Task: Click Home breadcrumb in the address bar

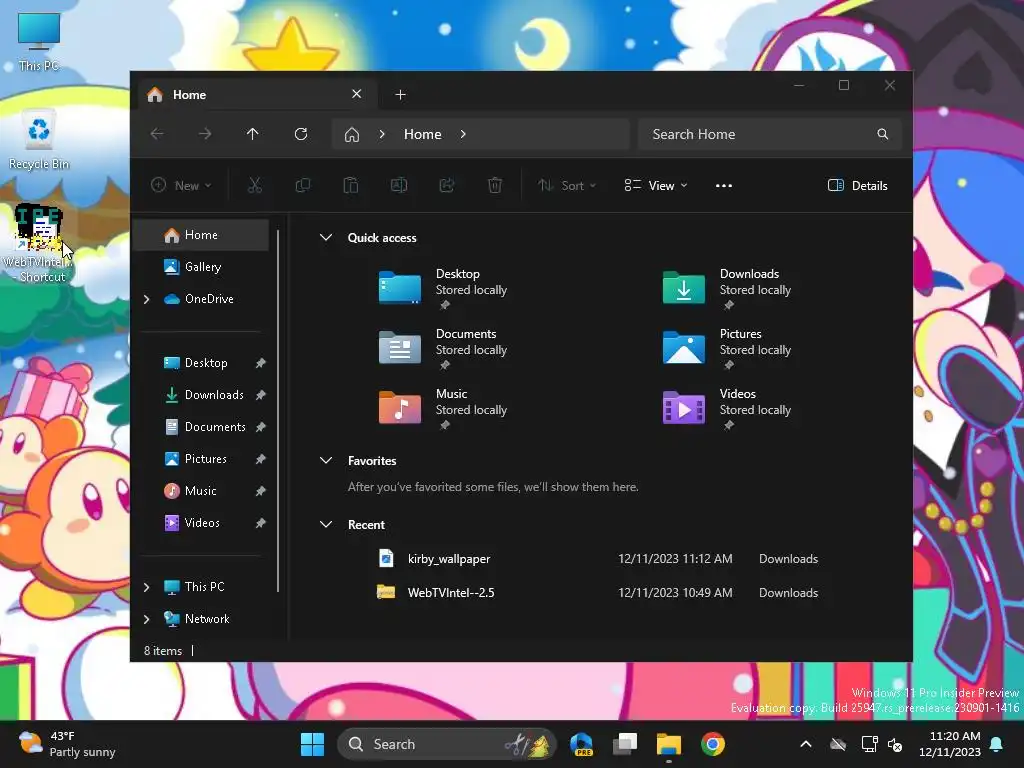Action: [423, 134]
